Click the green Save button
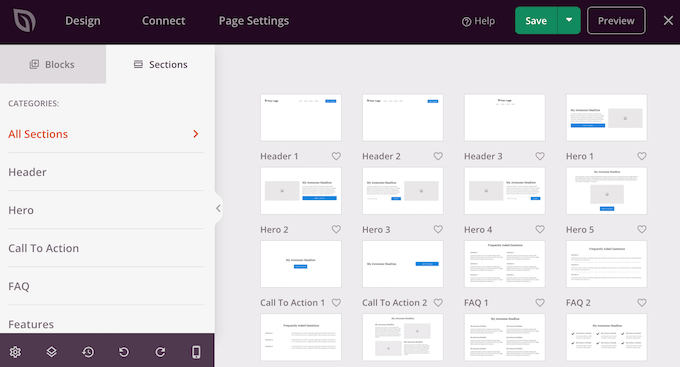 point(536,20)
